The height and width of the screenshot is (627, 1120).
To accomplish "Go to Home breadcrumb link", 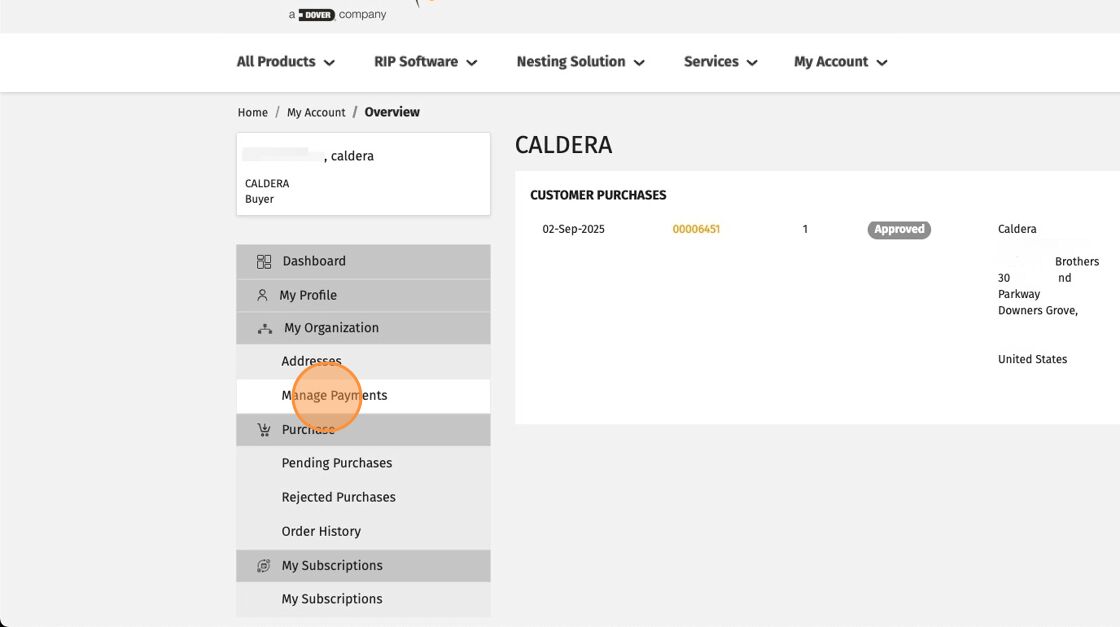I will 253,113.
